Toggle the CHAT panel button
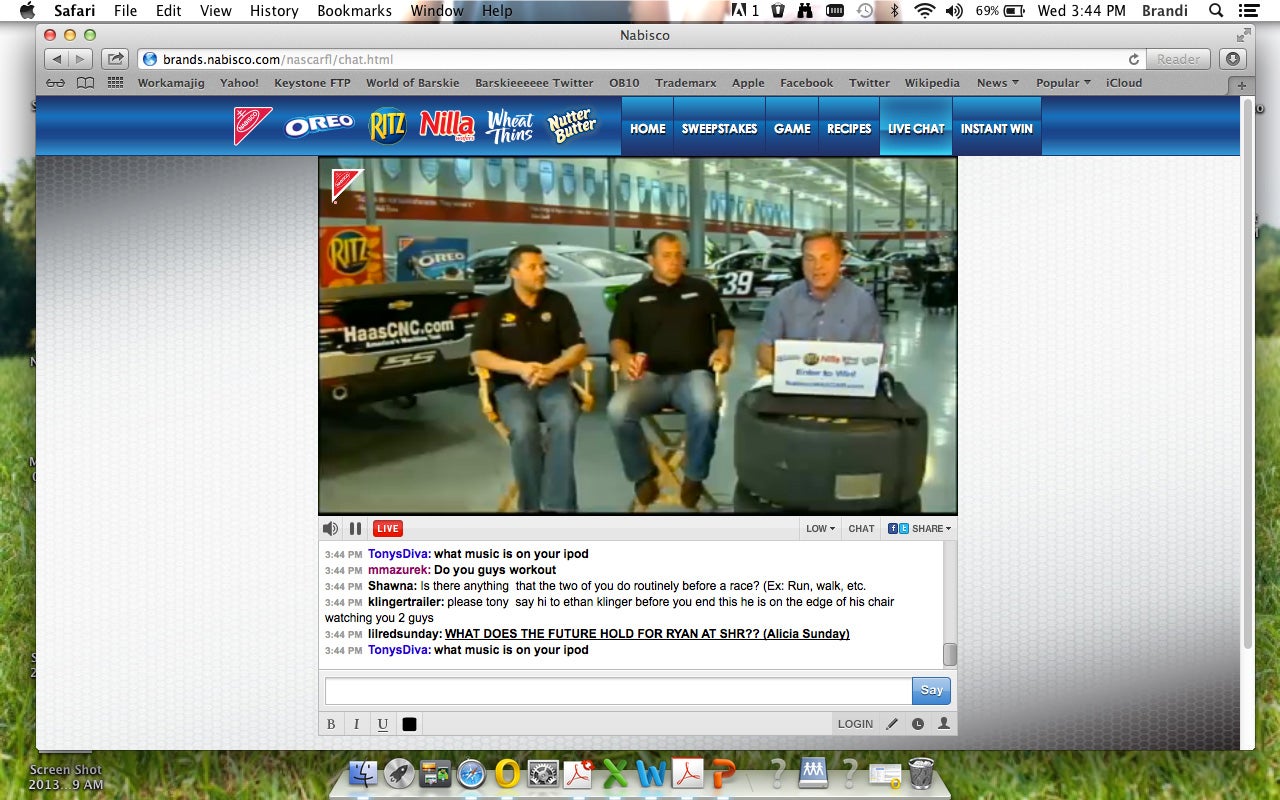This screenshot has width=1280, height=800. pos(861,529)
